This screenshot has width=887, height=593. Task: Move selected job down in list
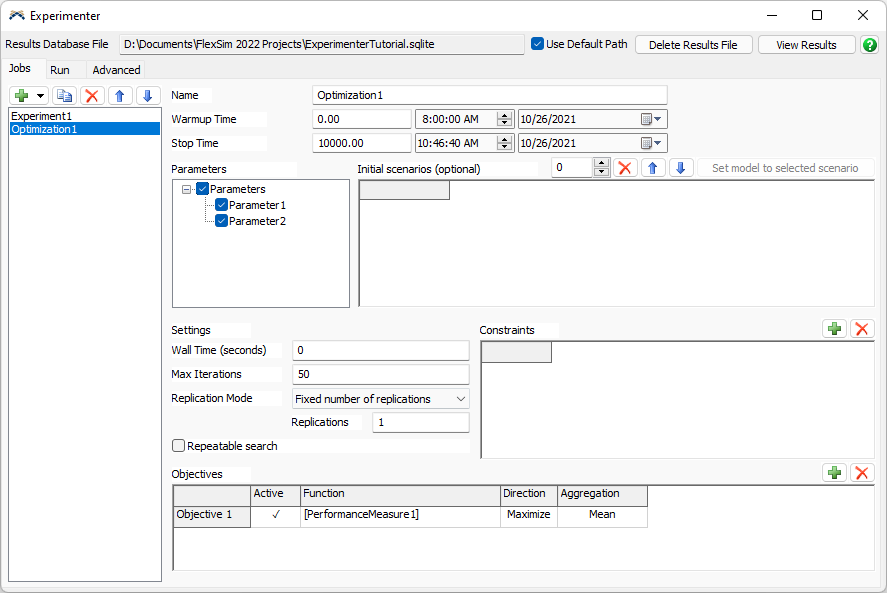click(x=147, y=96)
